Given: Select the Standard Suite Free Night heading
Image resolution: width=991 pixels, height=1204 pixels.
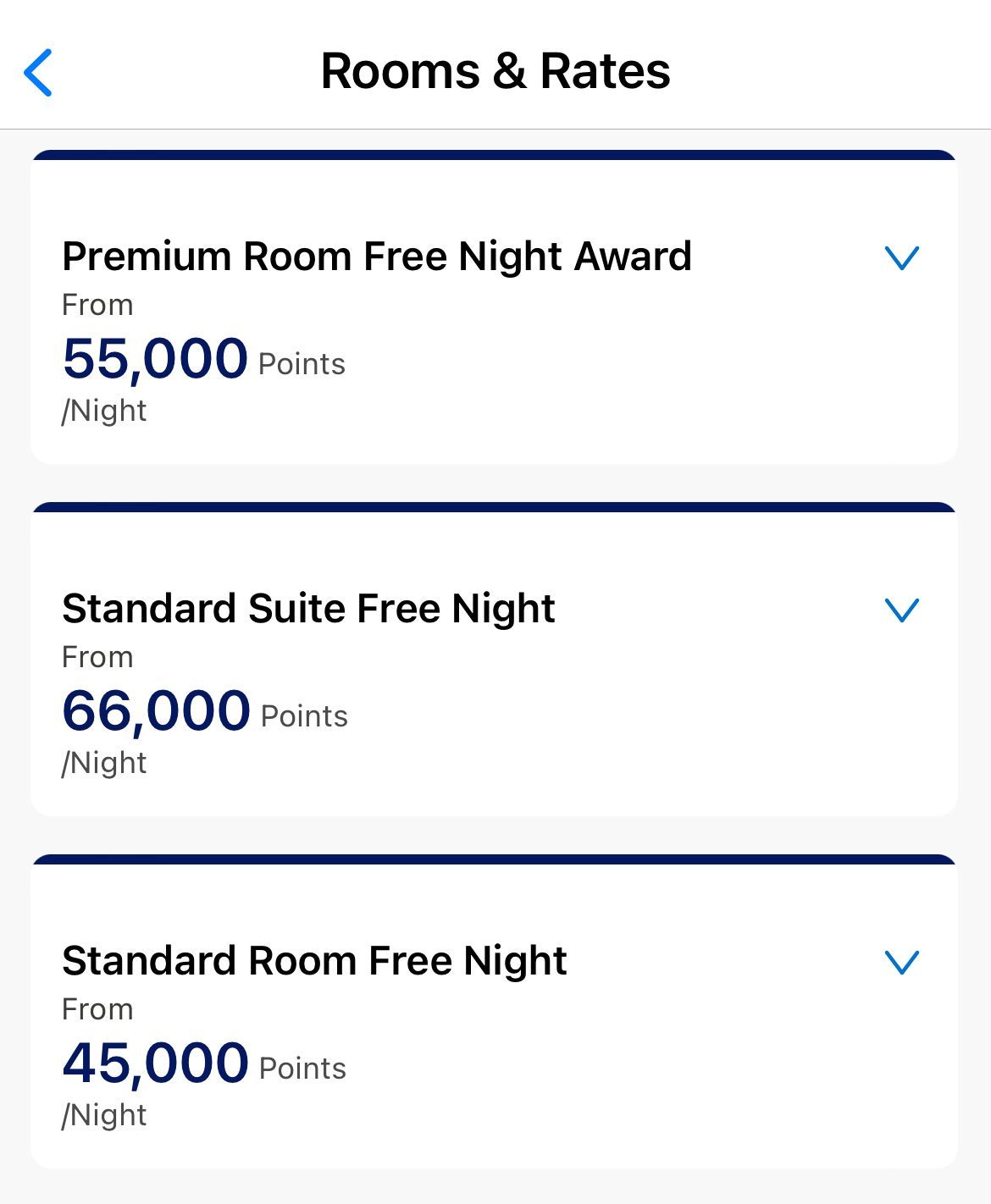Looking at the screenshot, I should [x=308, y=609].
